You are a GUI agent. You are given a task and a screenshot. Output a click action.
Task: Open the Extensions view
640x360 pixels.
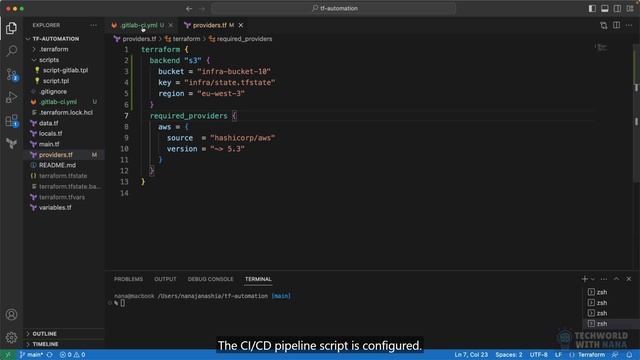coord(11,121)
